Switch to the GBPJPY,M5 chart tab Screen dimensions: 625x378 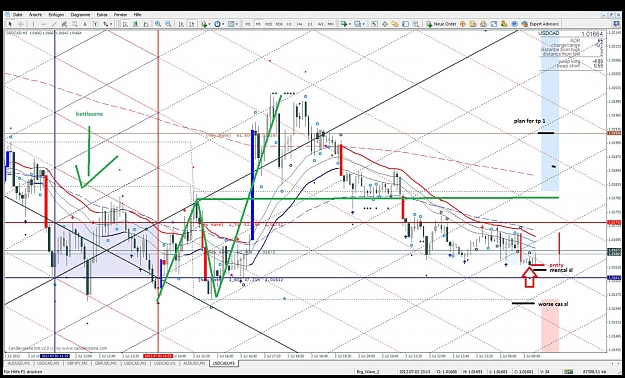point(77,363)
